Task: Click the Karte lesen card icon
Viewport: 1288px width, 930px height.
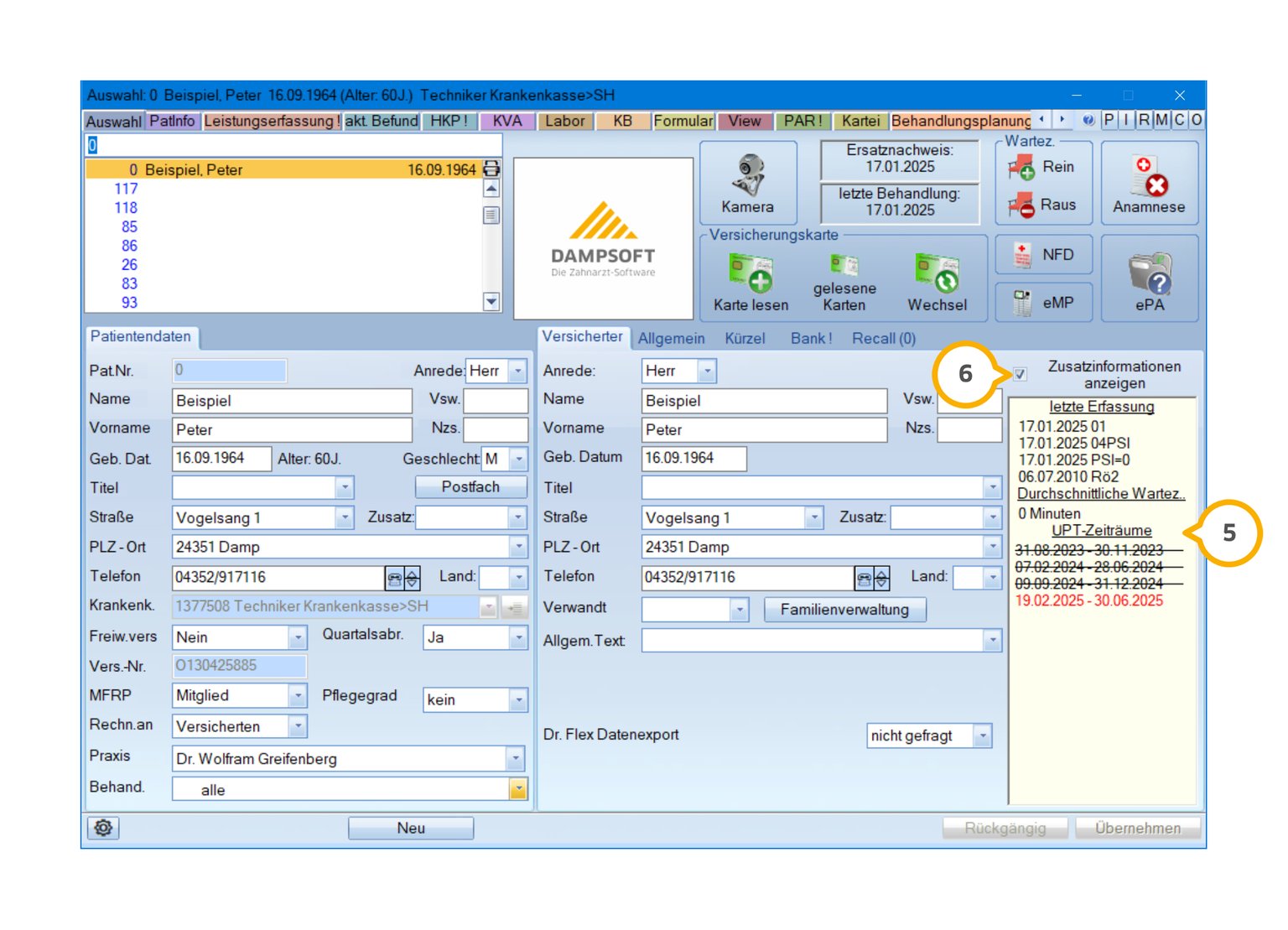Action: point(750,282)
